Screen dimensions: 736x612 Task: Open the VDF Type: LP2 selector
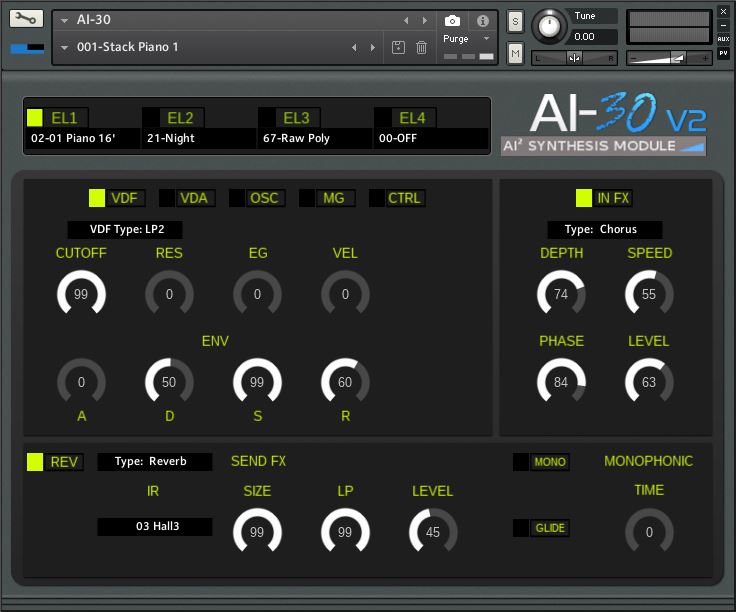125,230
